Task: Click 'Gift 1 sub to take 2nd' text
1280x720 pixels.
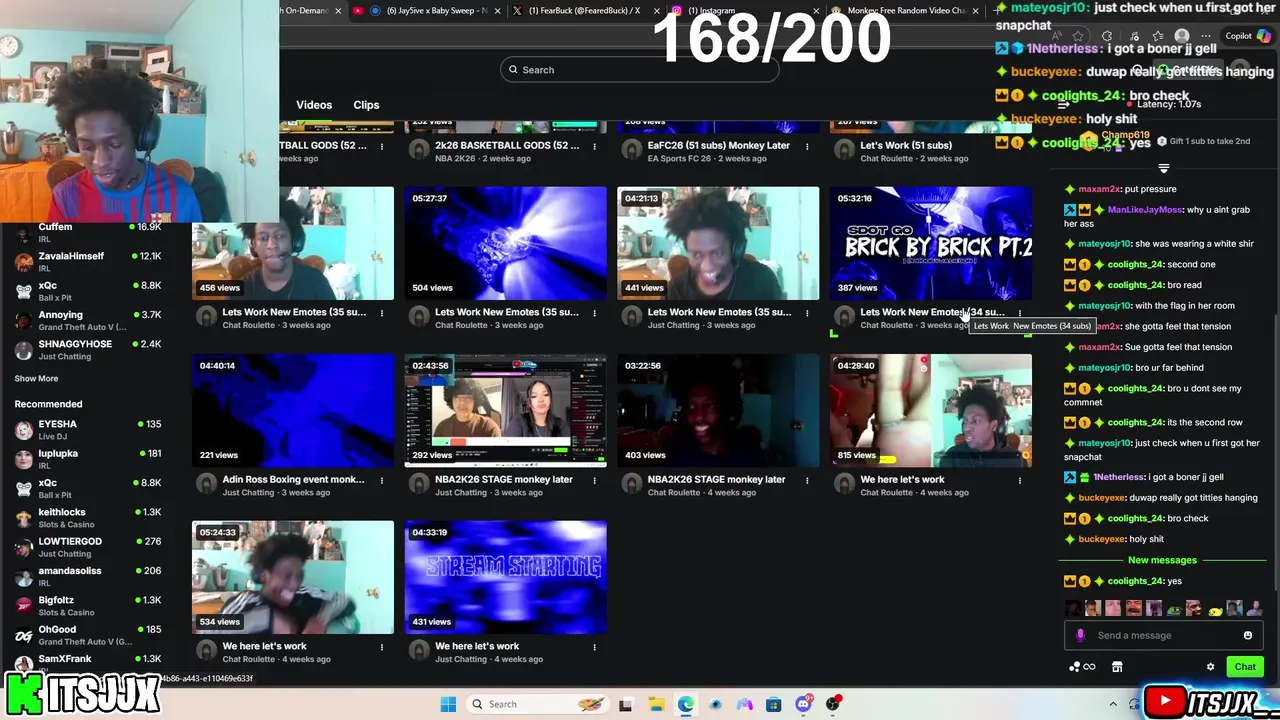Action: [x=1209, y=142]
